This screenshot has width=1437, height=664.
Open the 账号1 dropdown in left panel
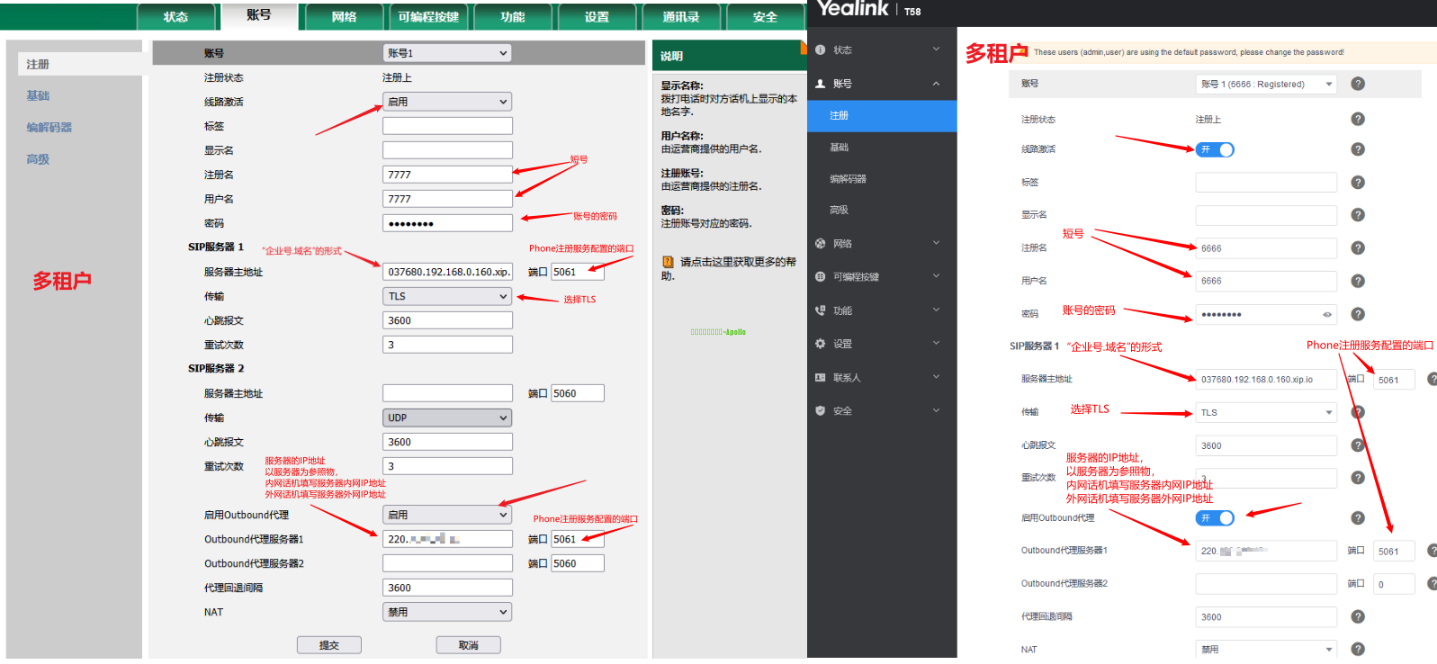coord(446,53)
